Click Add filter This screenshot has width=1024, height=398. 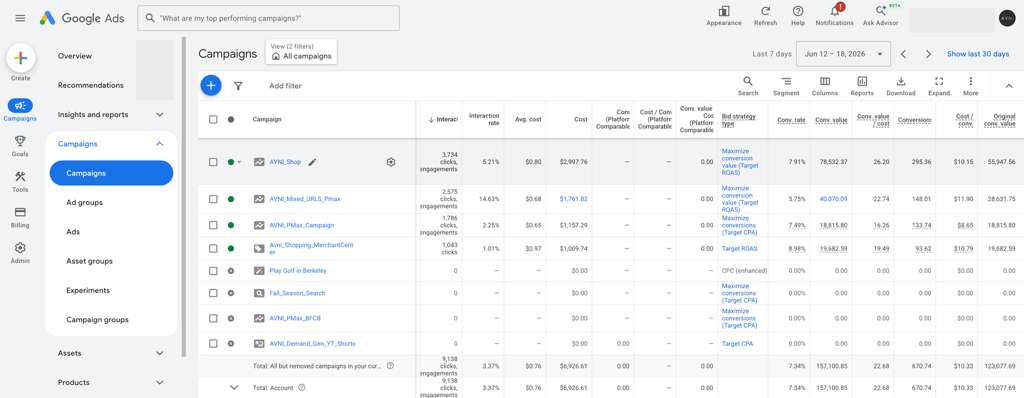285,86
